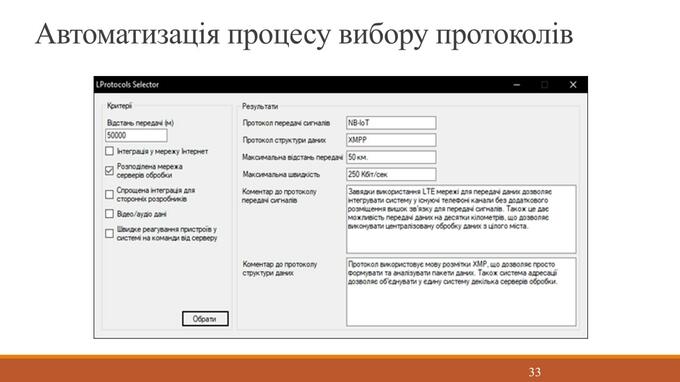Click inside signal protocol comment box

[461, 219]
